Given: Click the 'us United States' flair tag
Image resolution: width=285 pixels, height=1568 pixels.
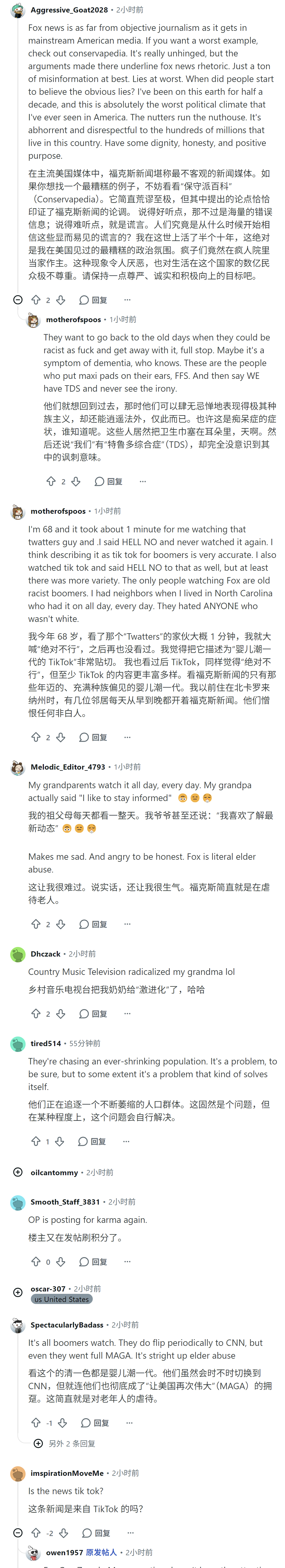Looking at the screenshot, I should tap(61, 1299).
